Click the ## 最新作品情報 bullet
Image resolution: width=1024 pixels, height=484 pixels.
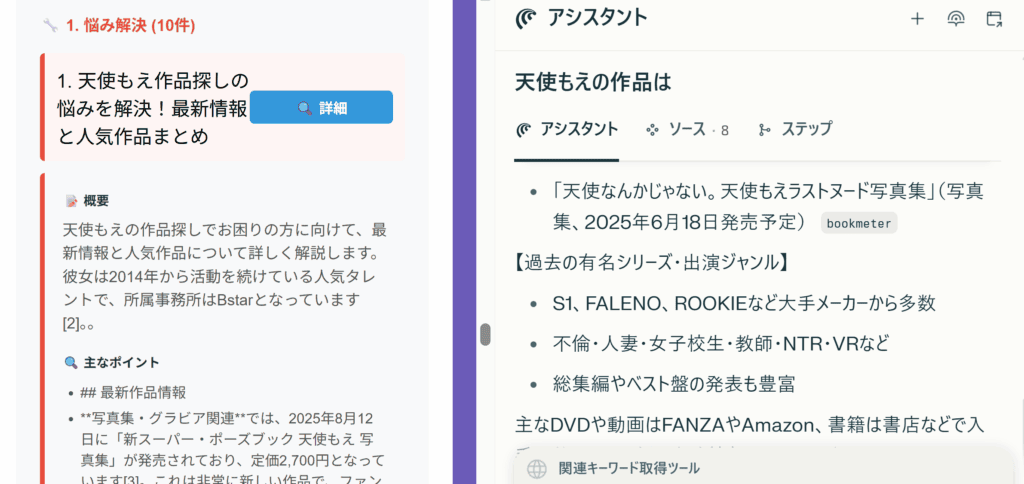pos(133,393)
